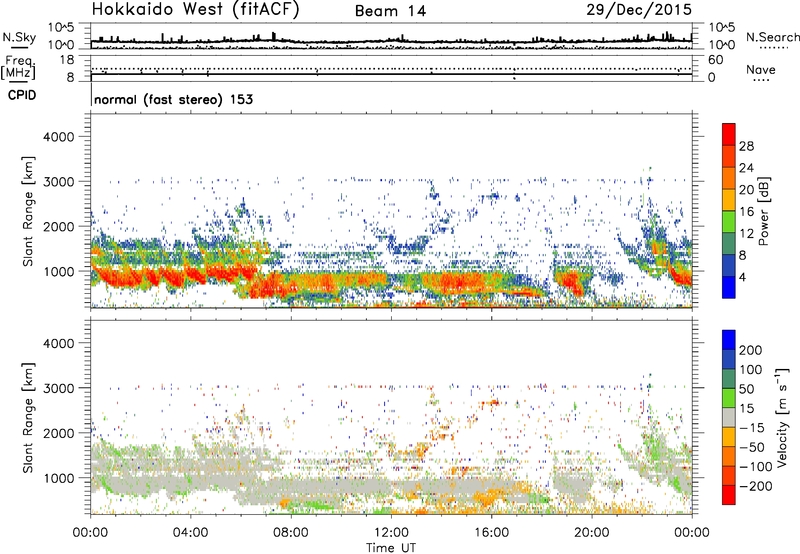Screen dimensions: 800x554
Task: Click the light green power color bar segment
Action: tap(729, 222)
